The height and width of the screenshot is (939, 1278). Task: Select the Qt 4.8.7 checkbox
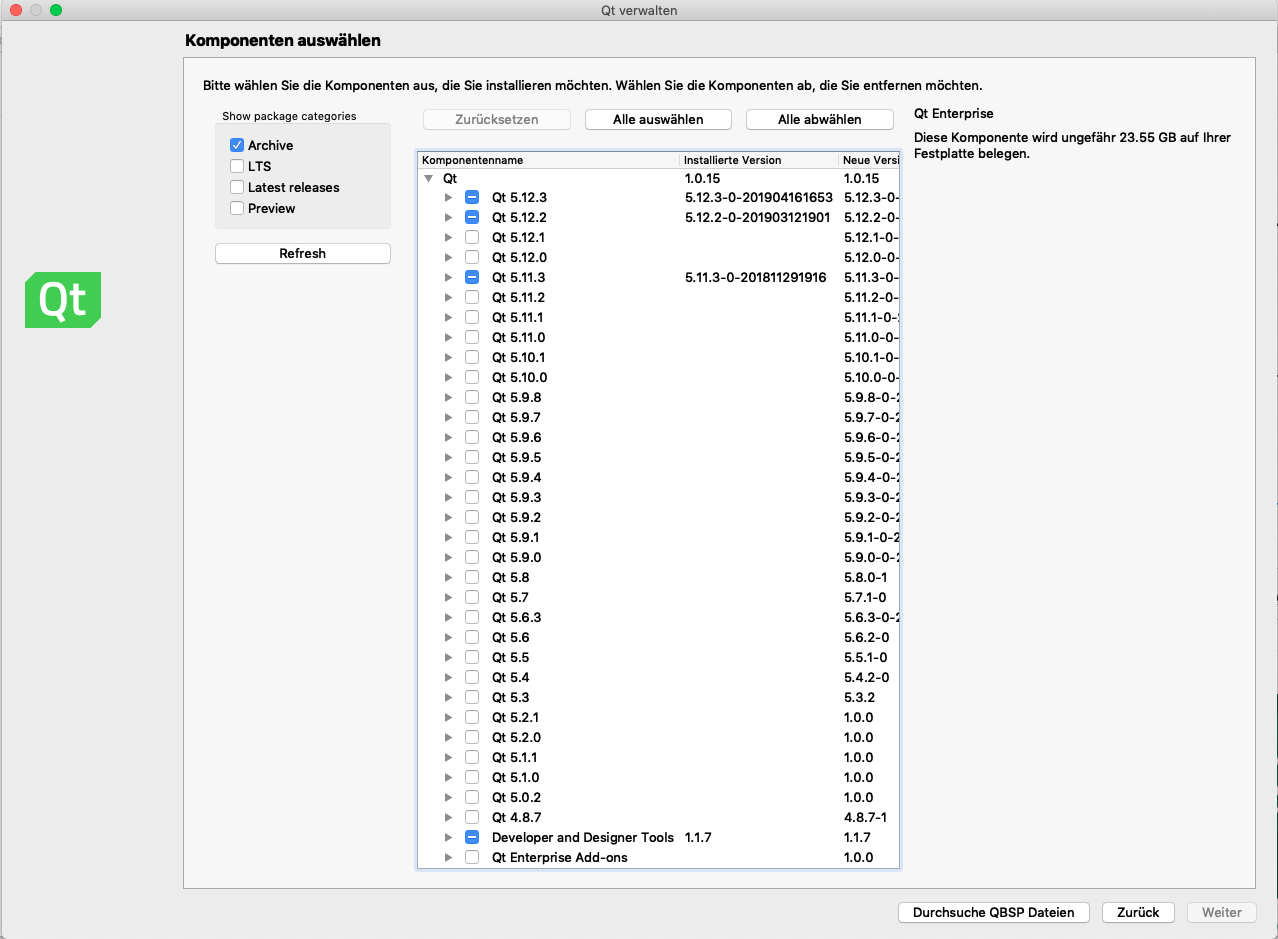click(x=472, y=817)
